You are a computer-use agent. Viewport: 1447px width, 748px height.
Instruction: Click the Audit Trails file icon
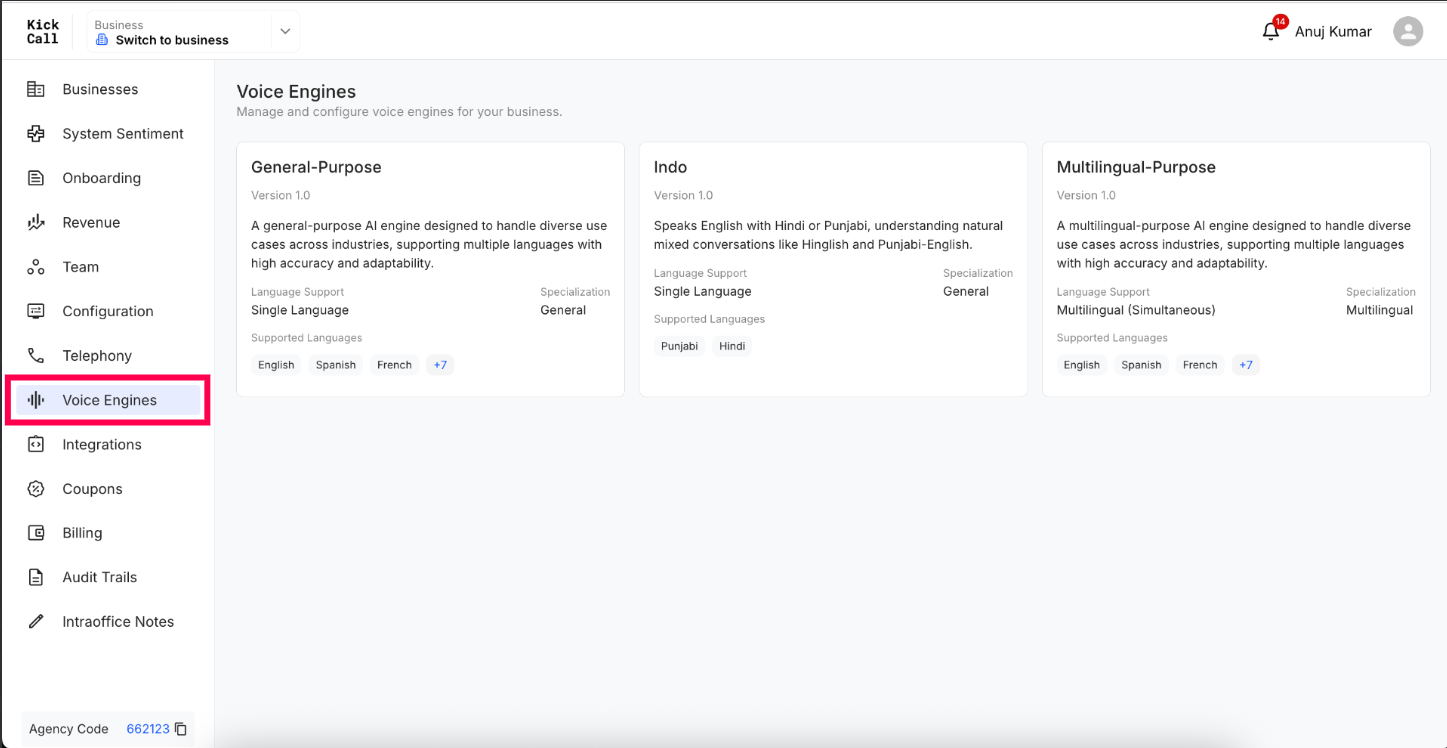coord(36,577)
